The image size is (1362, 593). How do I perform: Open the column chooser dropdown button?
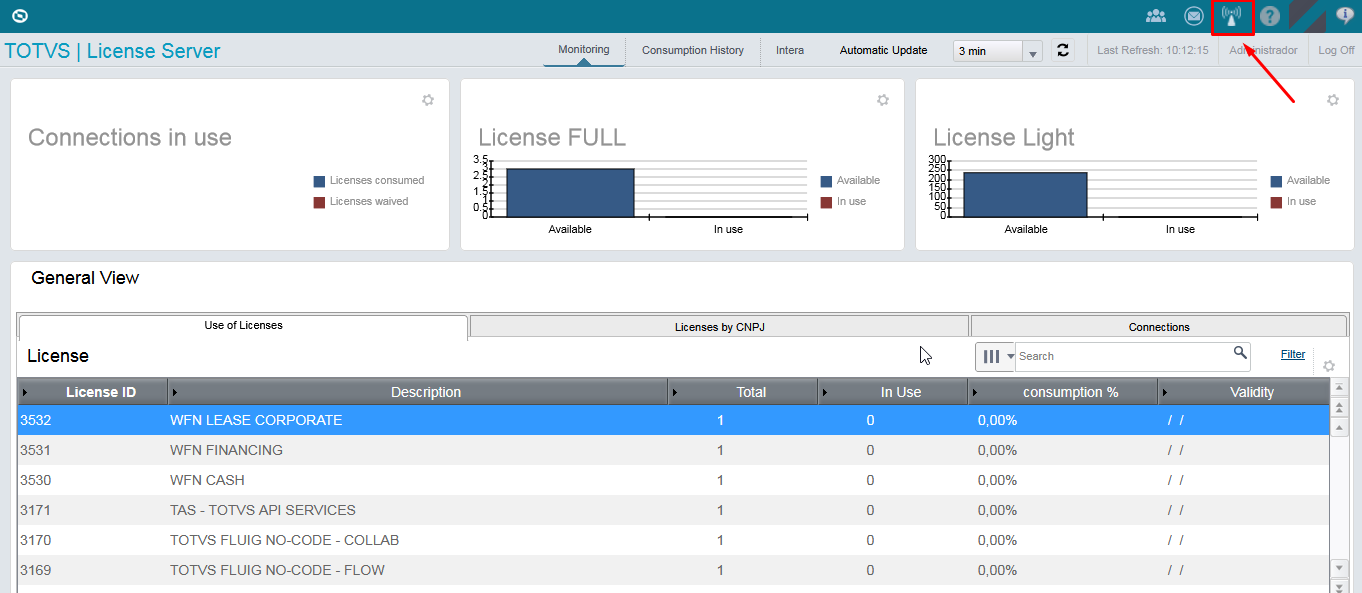pos(996,356)
